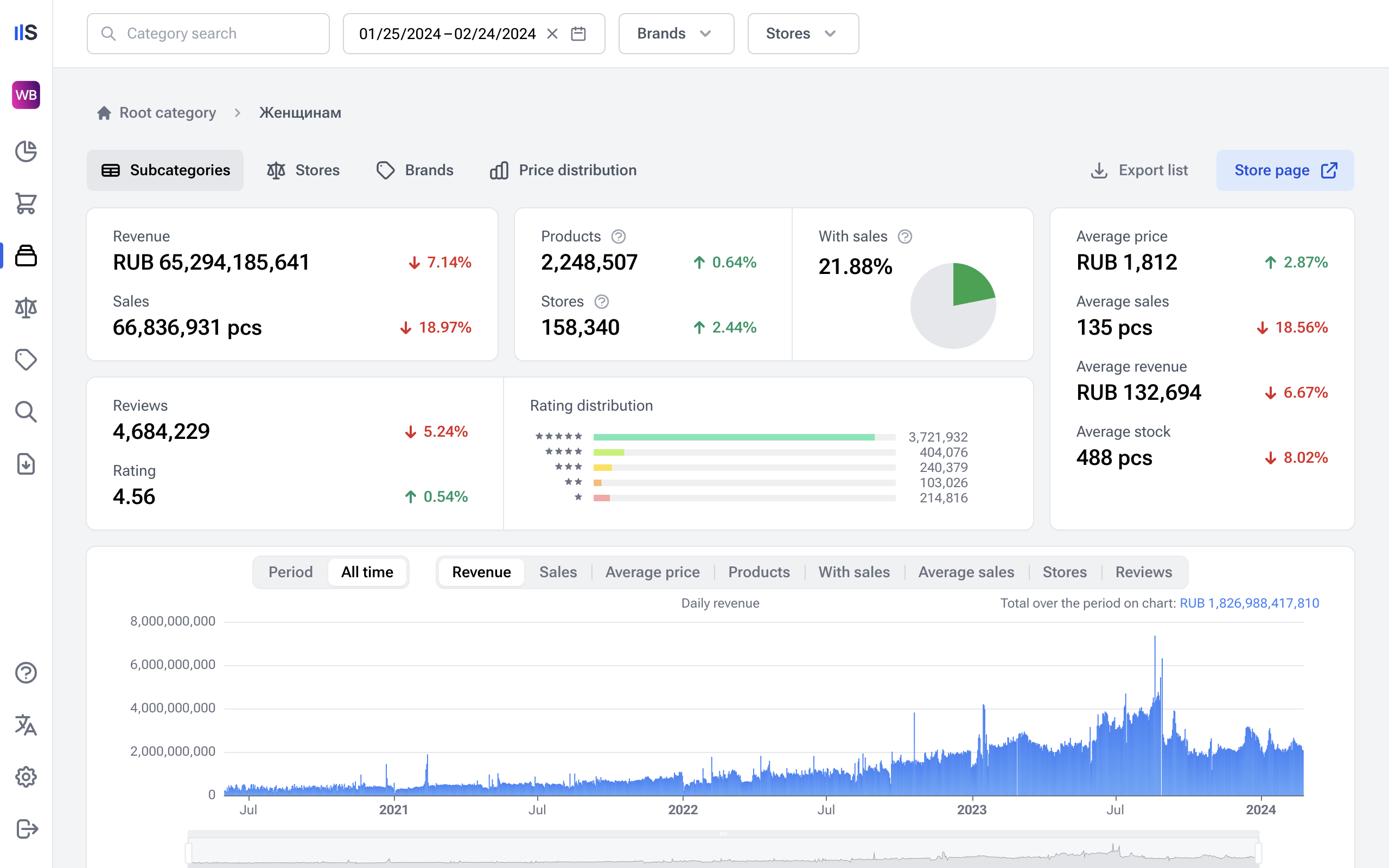Open the Brands tab
The image size is (1389, 868).
[x=415, y=170]
